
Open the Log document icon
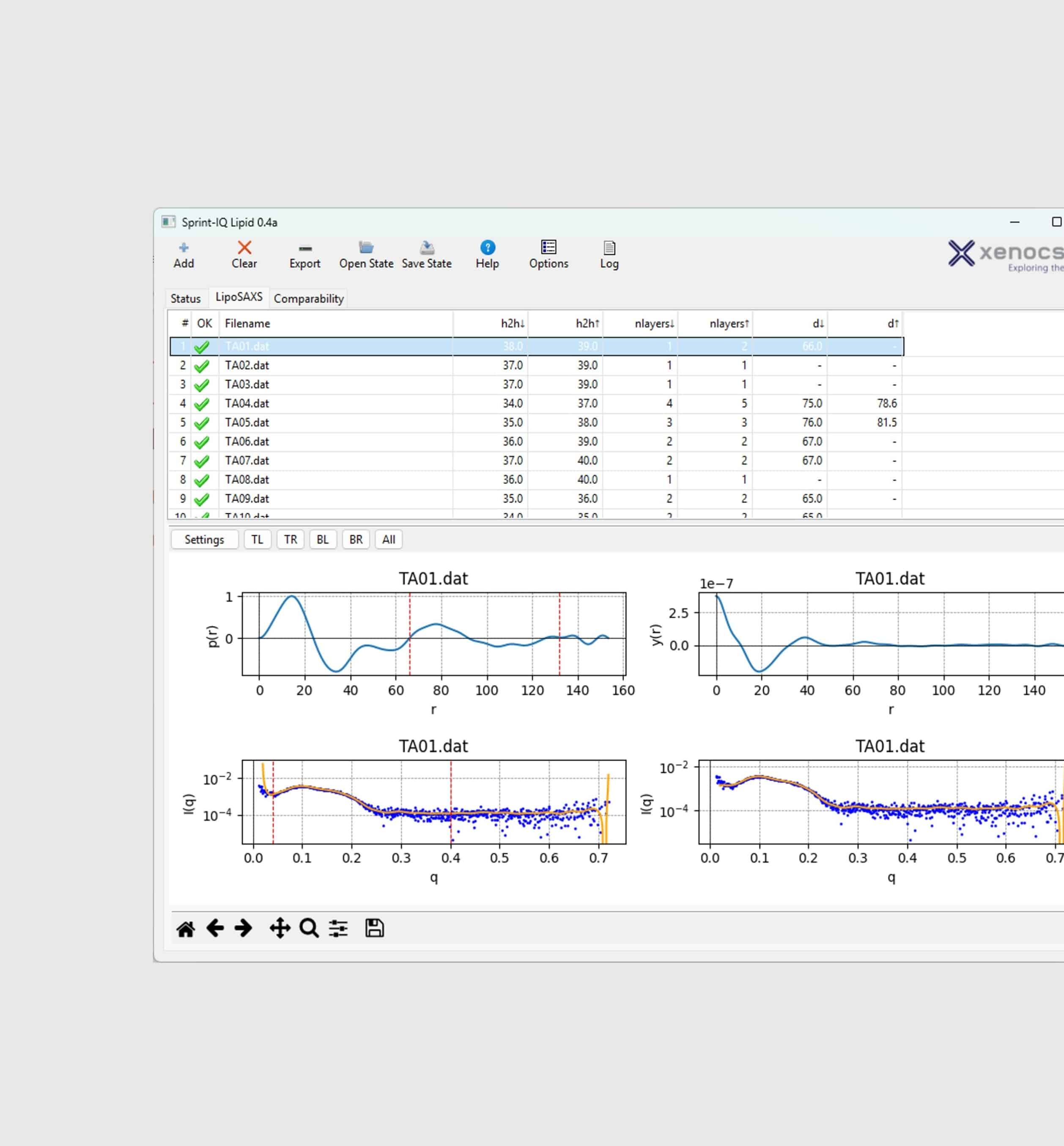click(609, 248)
